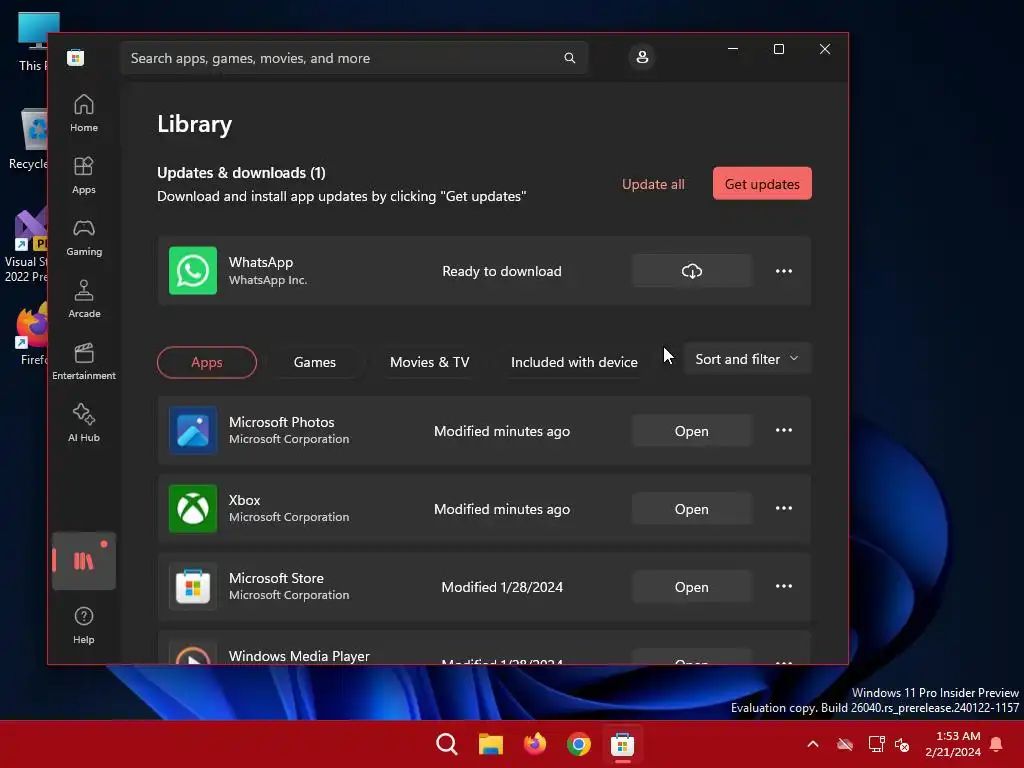Click the Microsoft Photos title text
Image resolution: width=1024 pixels, height=768 pixels.
[x=281, y=422]
